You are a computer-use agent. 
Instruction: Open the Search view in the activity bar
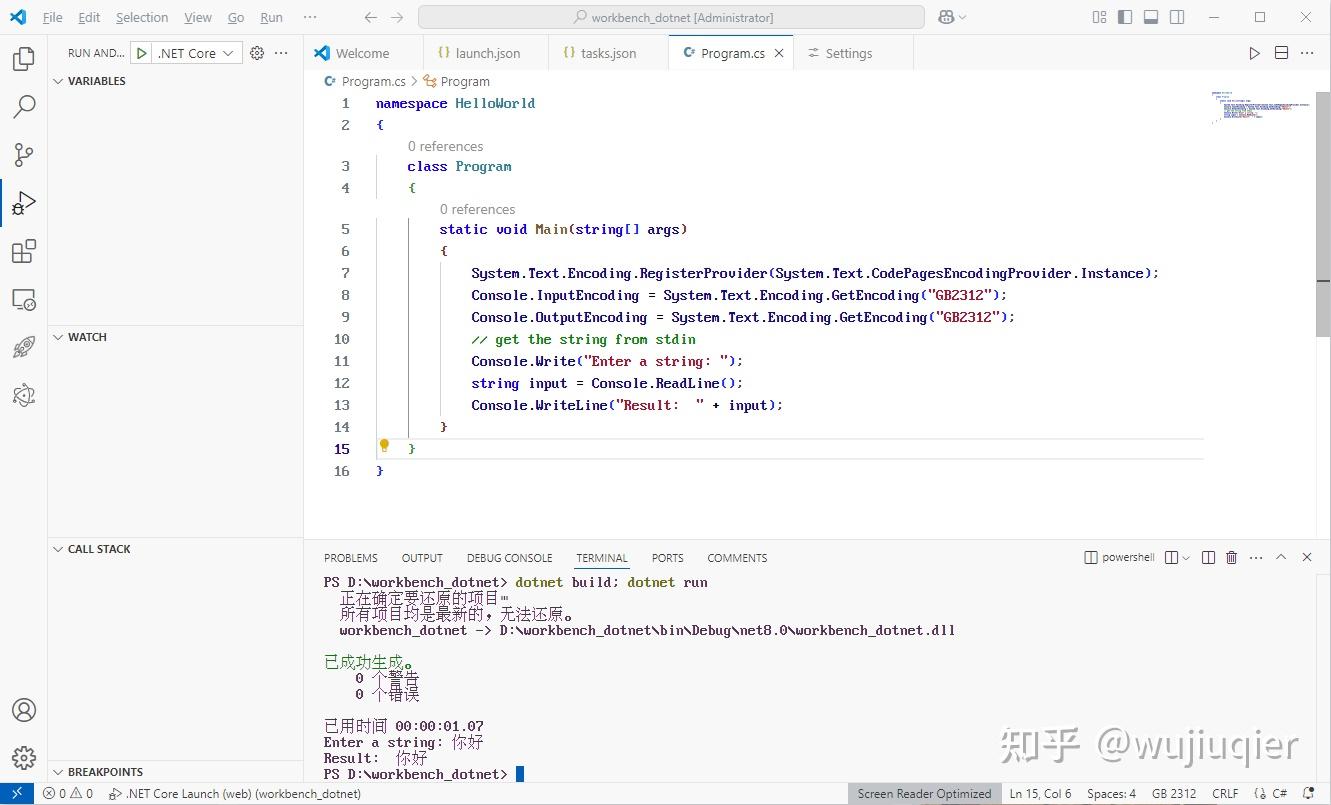pos(24,106)
